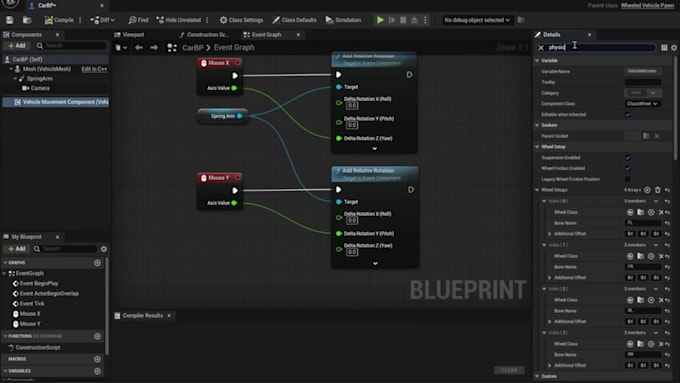
Task: Open the No debug object selected dropdown
Action: pyautogui.click(x=477, y=20)
